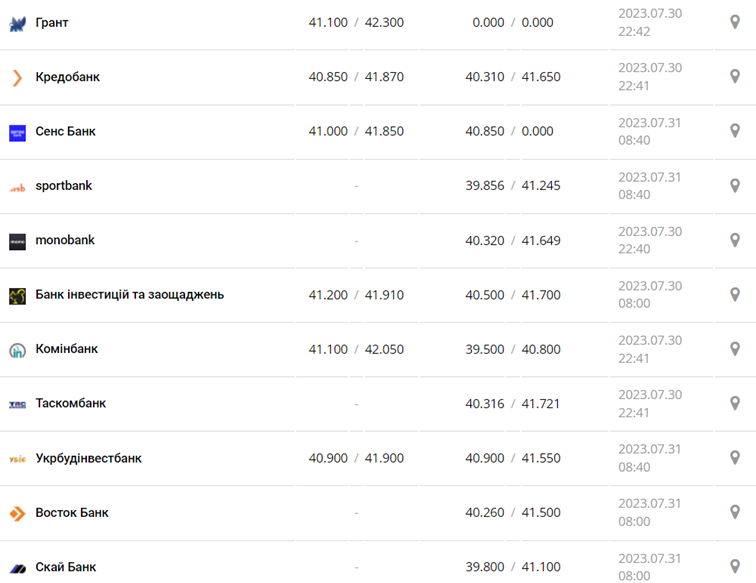Open the Кредобанк bank link

(67, 77)
